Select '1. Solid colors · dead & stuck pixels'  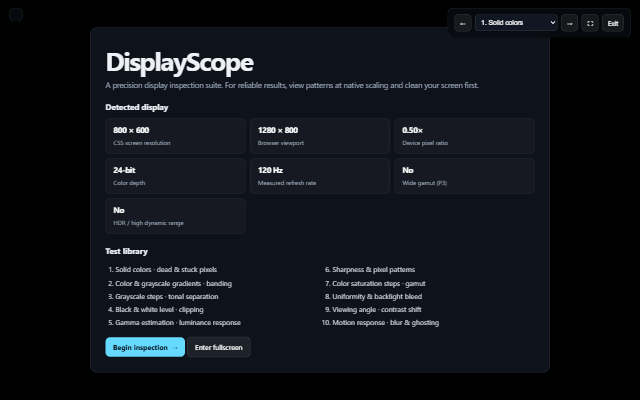(x=162, y=270)
